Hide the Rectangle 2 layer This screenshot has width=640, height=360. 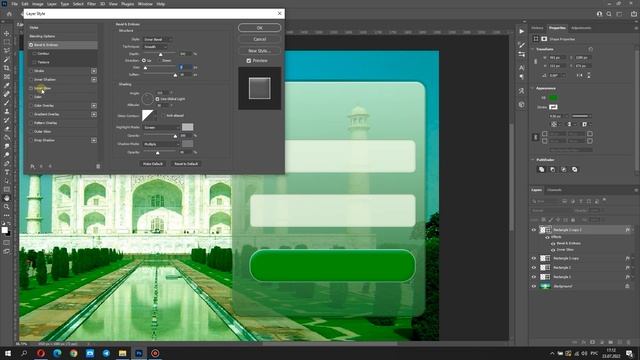click(533, 267)
